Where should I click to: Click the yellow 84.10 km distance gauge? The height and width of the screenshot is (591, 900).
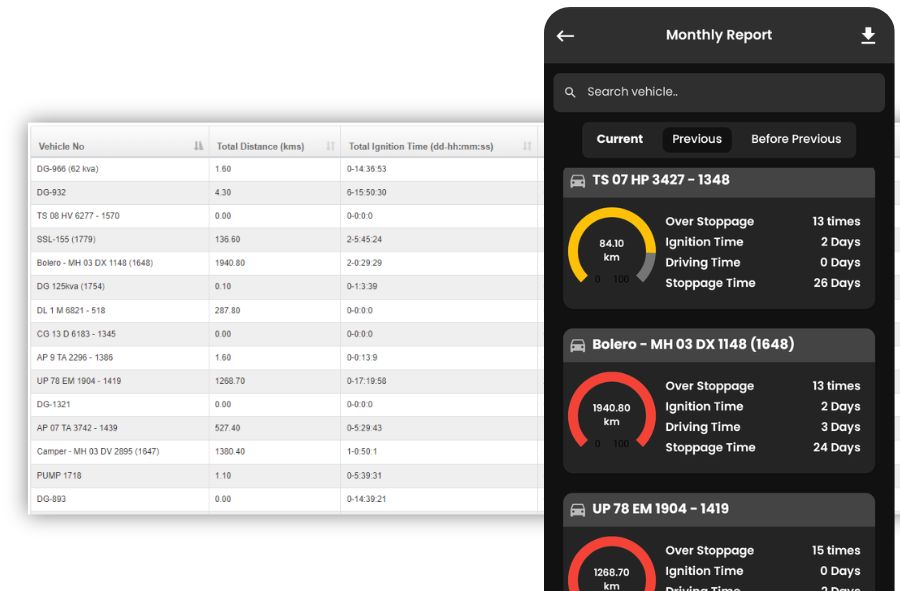coord(611,250)
